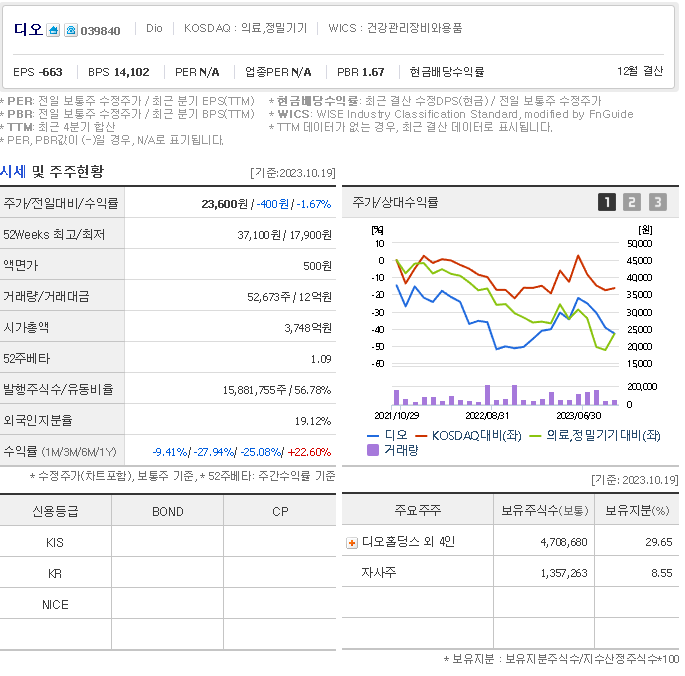Select 52주베타 value 1.09
The width and height of the screenshot is (685, 676).
pyautogui.click(x=321, y=359)
